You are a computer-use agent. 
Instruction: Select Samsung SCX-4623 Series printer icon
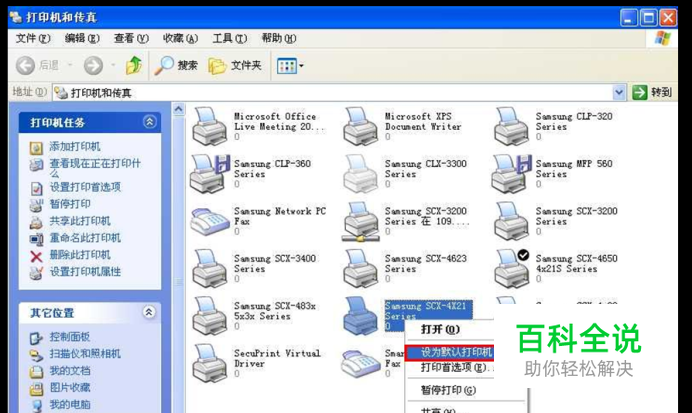[x=361, y=269]
